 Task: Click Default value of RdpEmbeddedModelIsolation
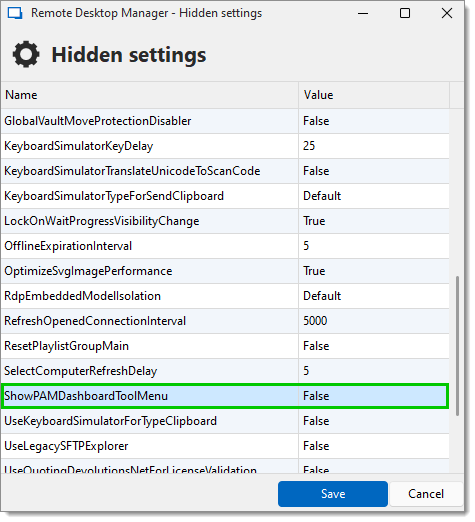[x=323, y=297]
